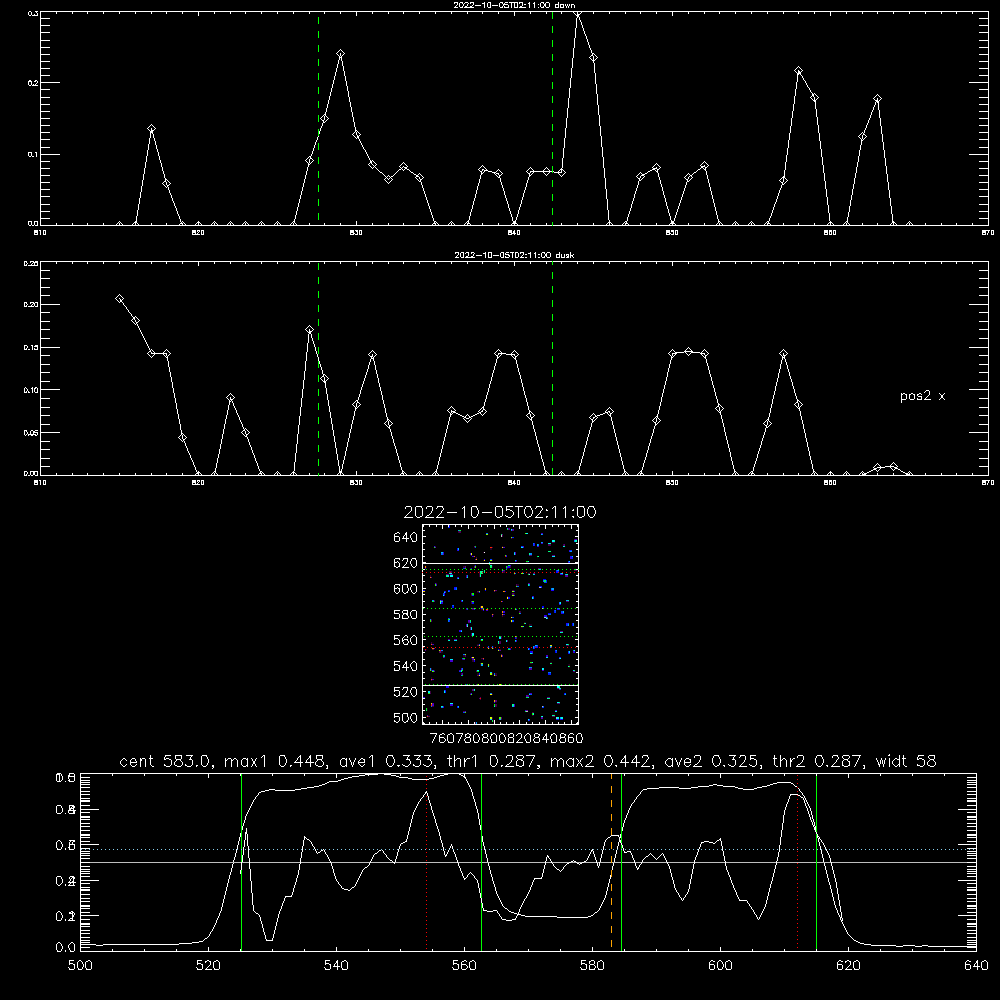Image resolution: width=1000 pixels, height=1000 pixels.
Task: Click the '0.1' y-axis label of dawn plot
Action: click(x=33, y=154)
